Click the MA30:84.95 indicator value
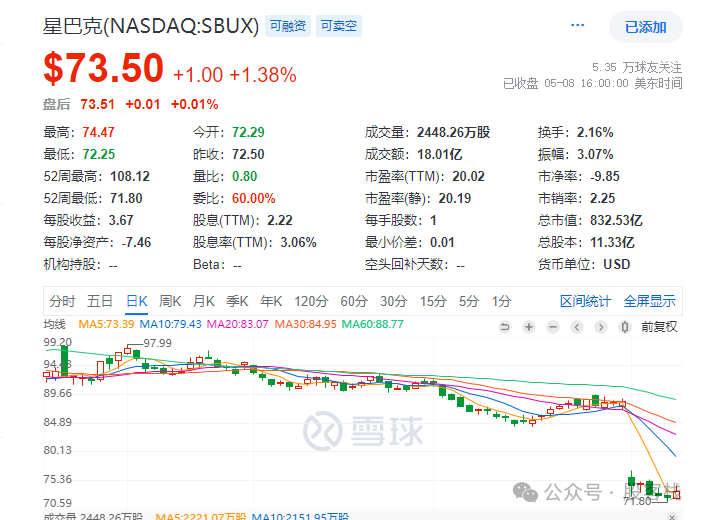 pos(305,324)
